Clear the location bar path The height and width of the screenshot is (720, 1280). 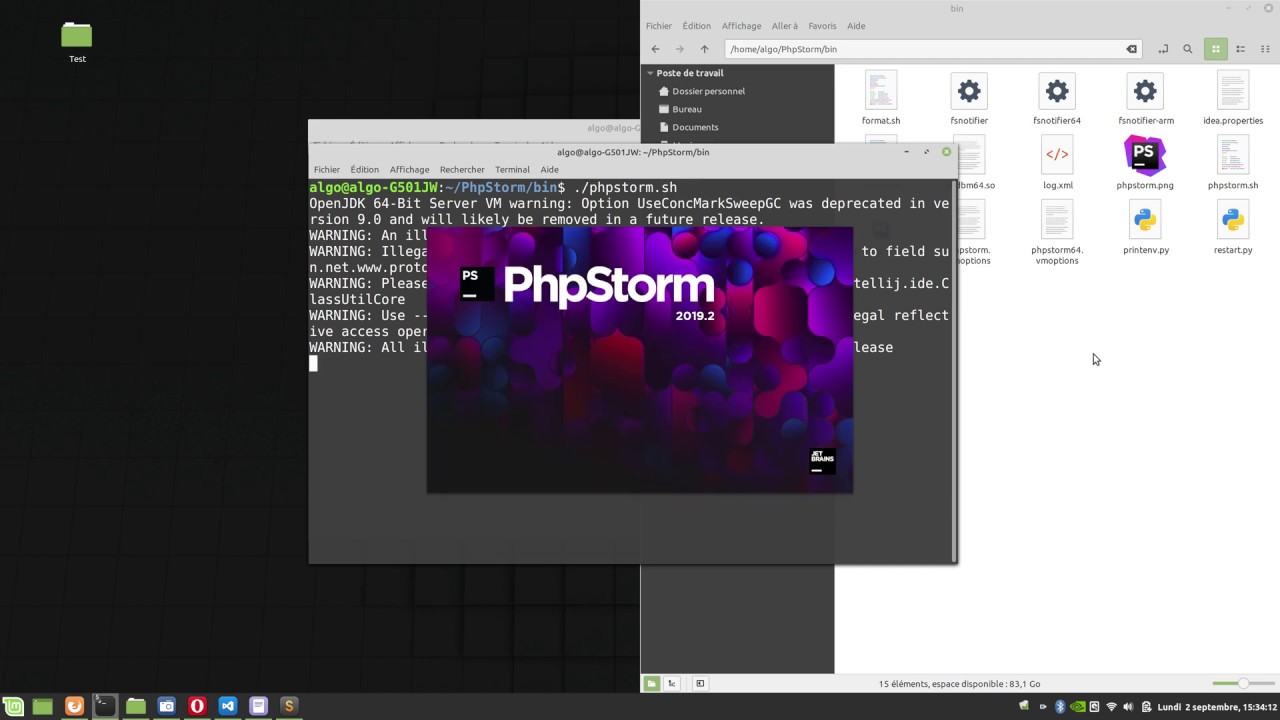tap(1131, 49)
